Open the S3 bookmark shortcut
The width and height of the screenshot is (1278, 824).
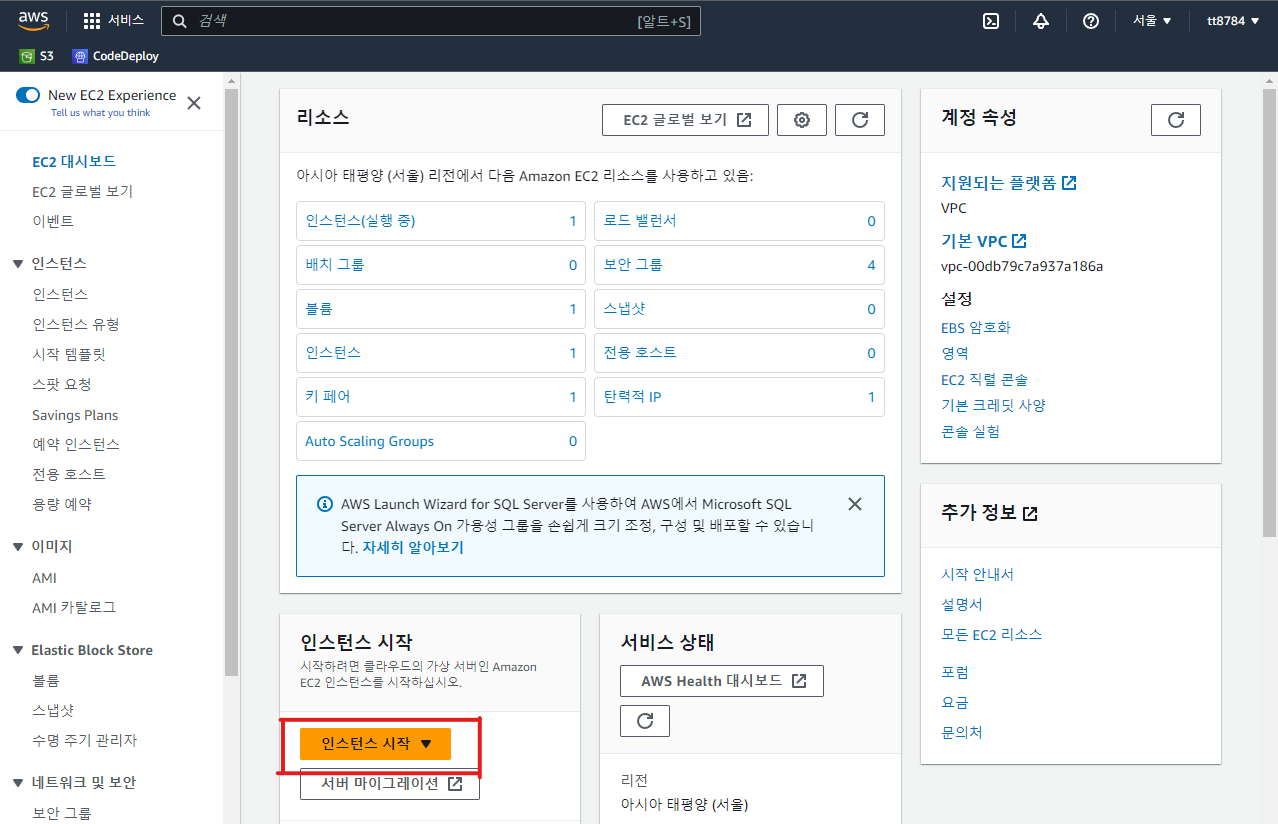36,56
